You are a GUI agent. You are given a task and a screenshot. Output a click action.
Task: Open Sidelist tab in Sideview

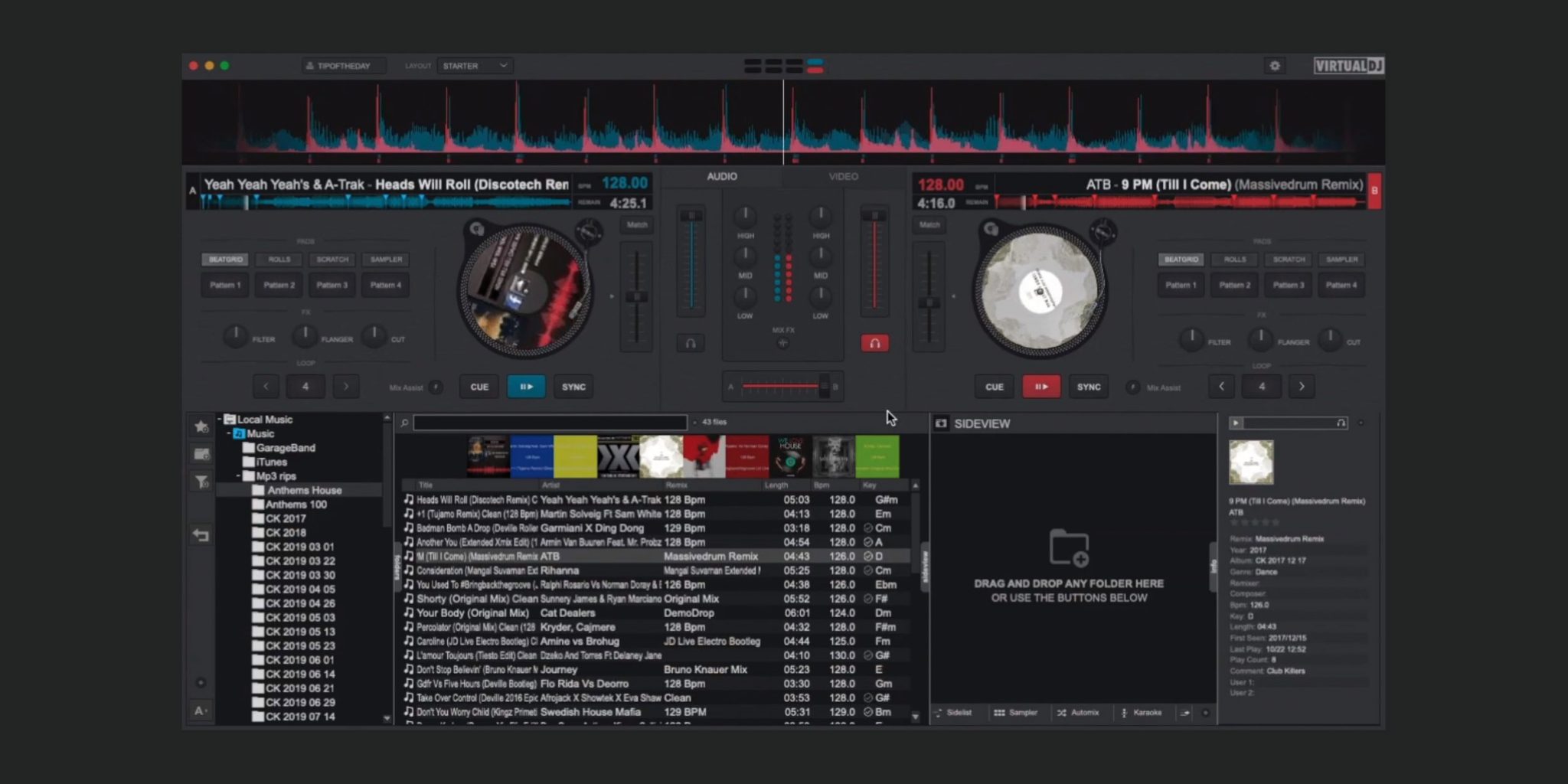(x=953, y=713)
